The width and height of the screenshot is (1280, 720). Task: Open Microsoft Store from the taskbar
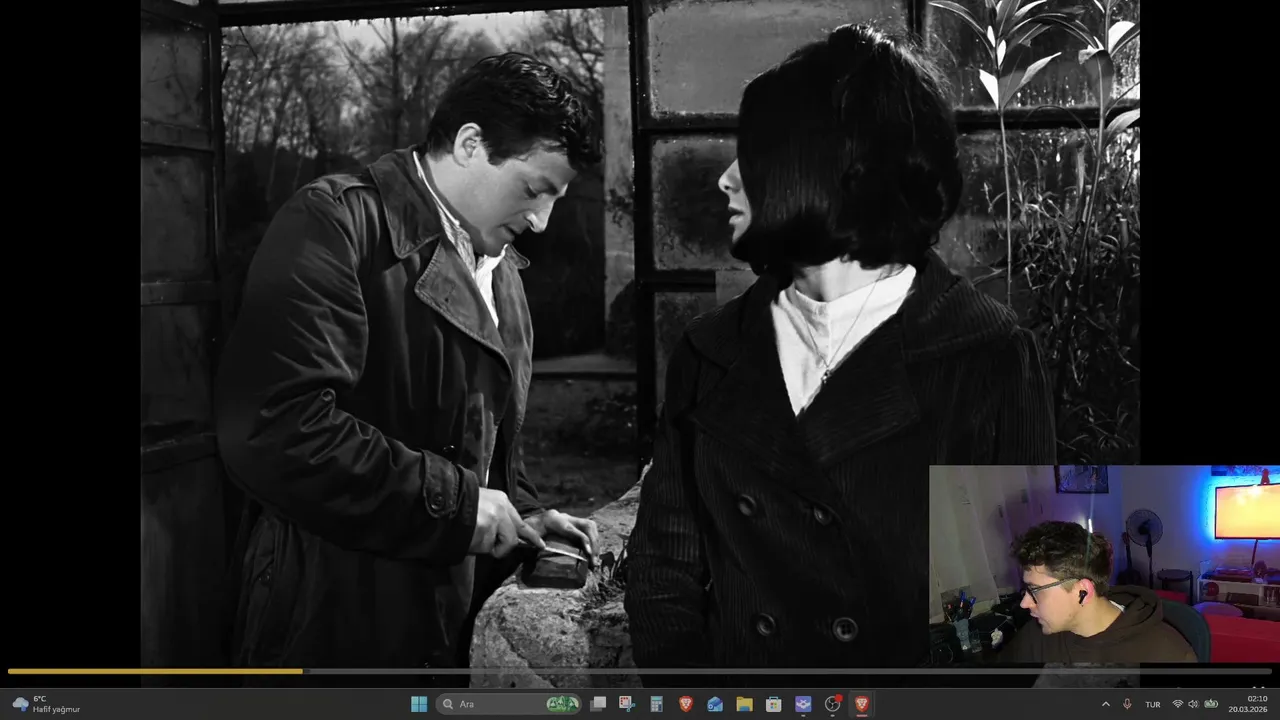[773, 704]
